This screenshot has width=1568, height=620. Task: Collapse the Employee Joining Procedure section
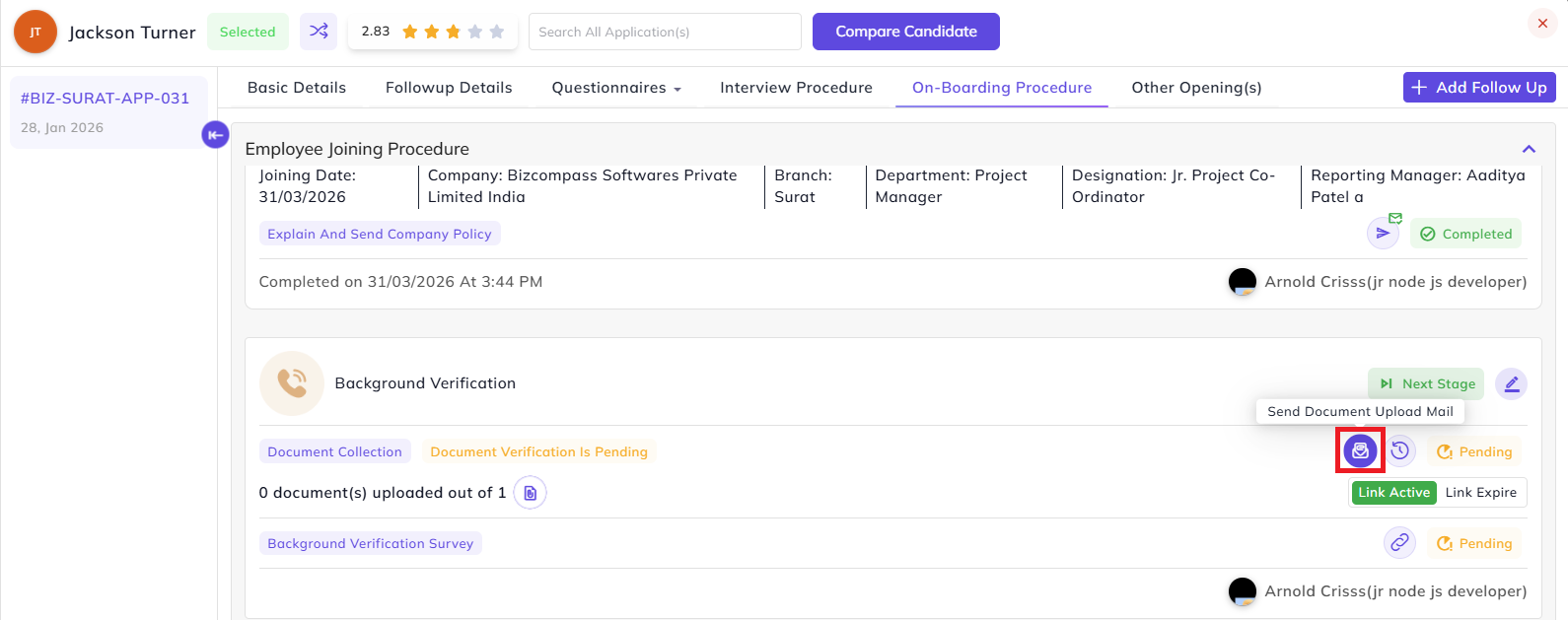click(x=1529, y=149)
